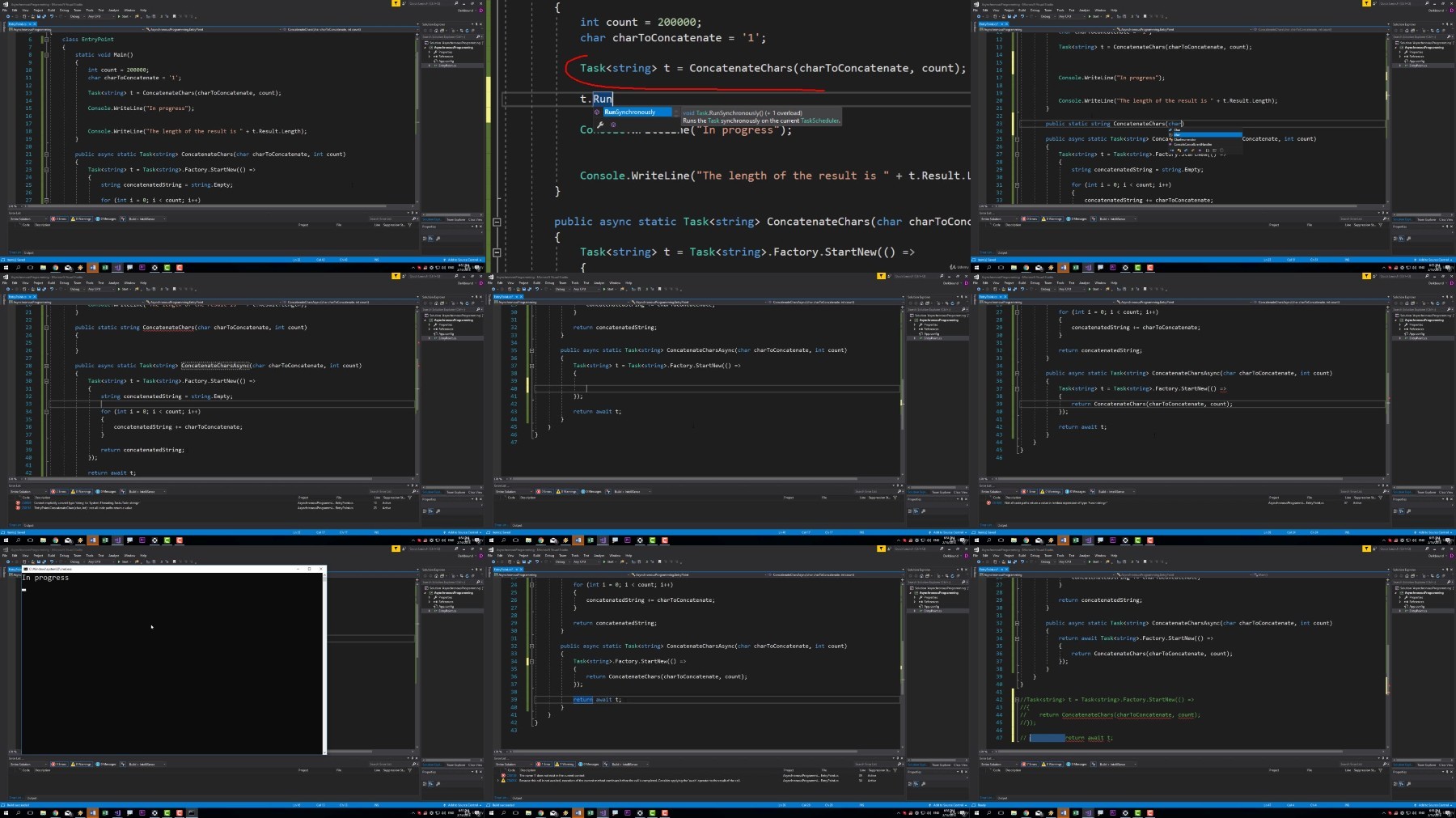Click Alphabetical sort icon in class EntryPoint frame Properties panel

coord(430,239)
